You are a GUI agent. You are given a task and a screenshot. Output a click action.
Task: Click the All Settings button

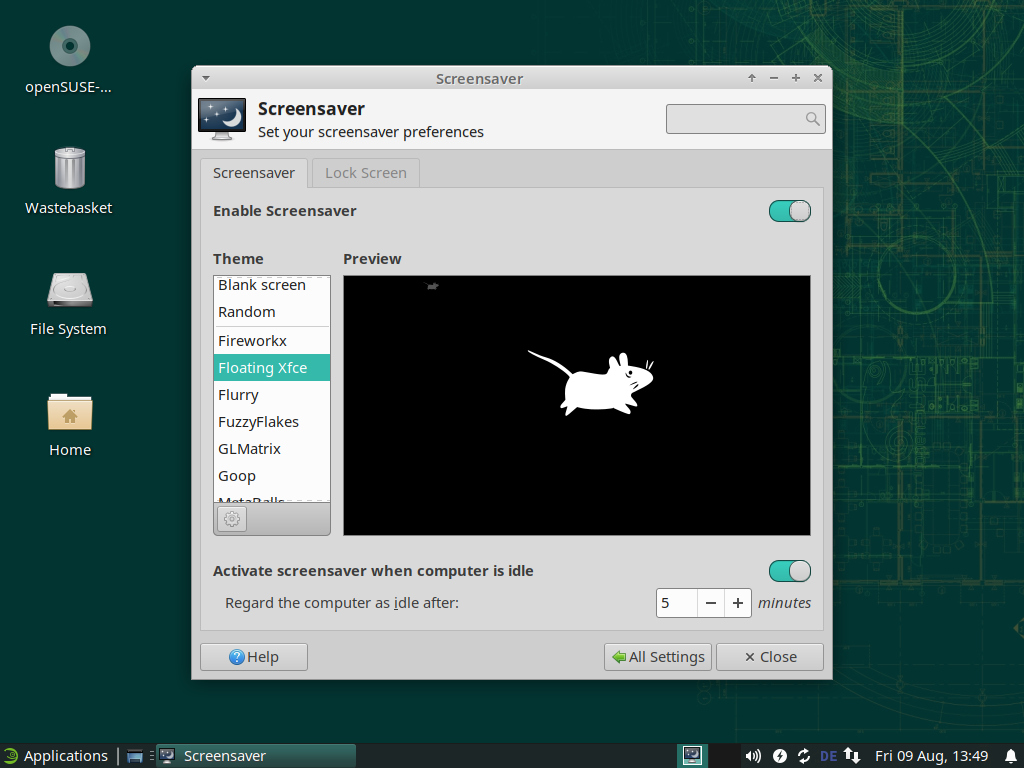658,657
